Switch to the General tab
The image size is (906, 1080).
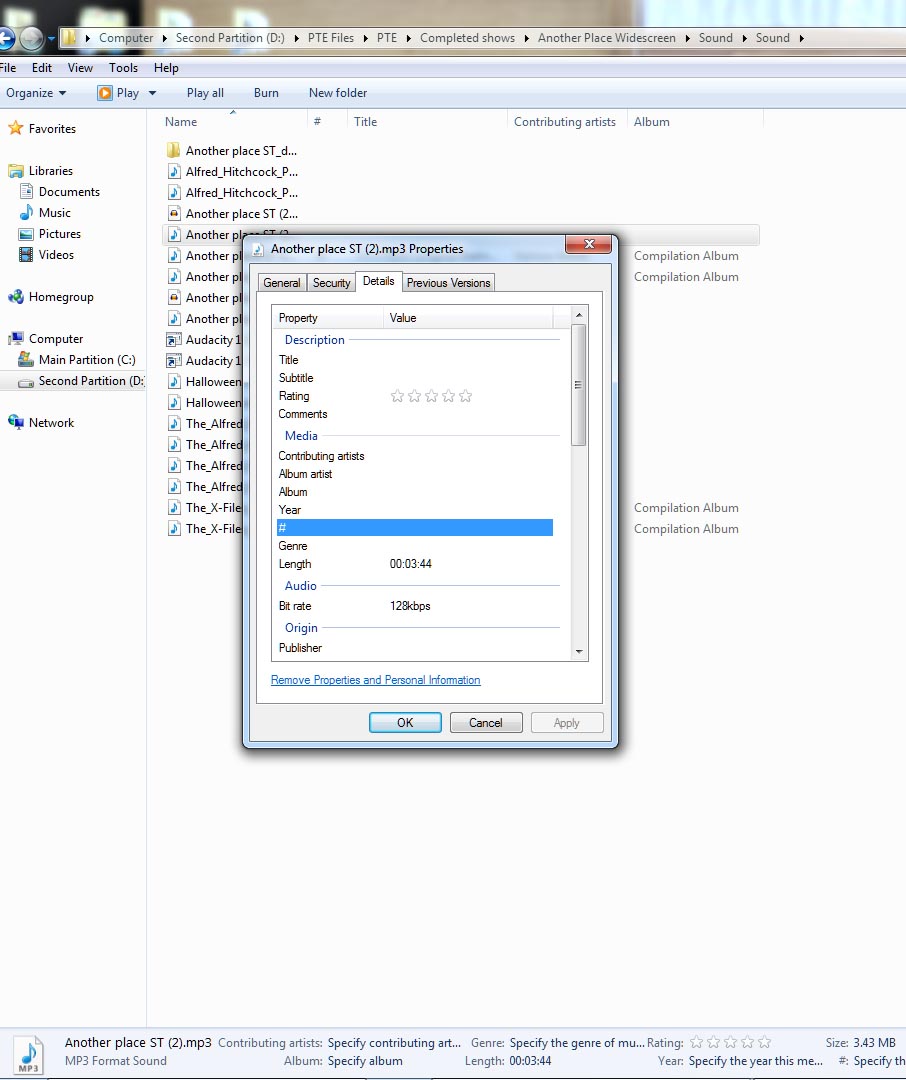pos(281,283)
